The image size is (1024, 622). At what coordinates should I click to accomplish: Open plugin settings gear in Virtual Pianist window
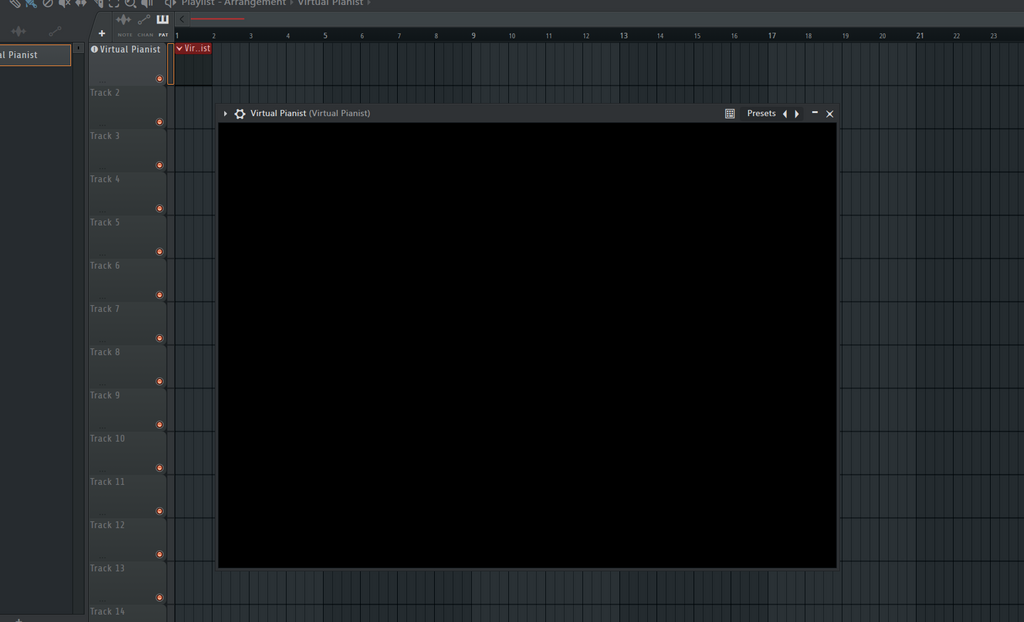[x=240, y=114]
